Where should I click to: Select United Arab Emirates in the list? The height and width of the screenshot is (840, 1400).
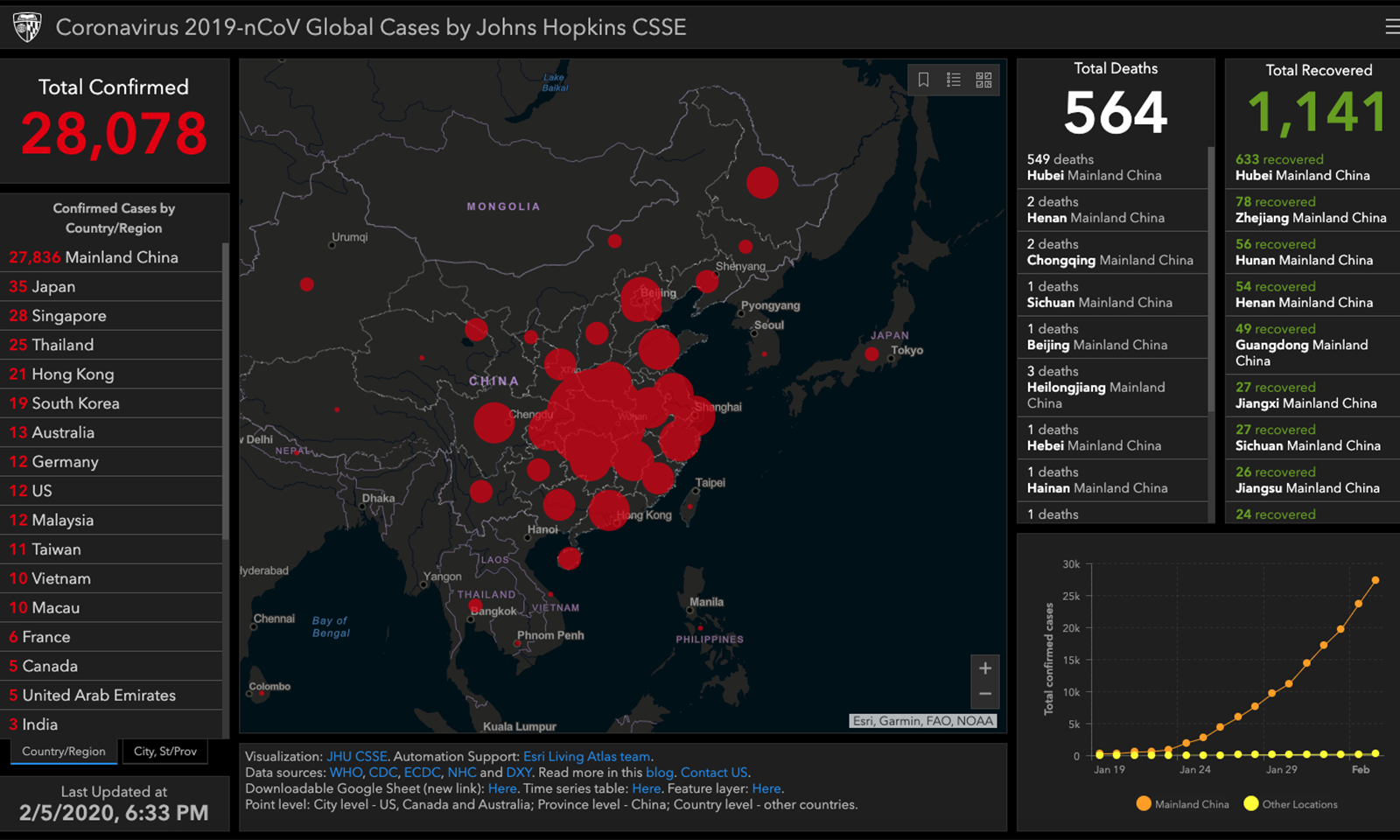(111, 696)
